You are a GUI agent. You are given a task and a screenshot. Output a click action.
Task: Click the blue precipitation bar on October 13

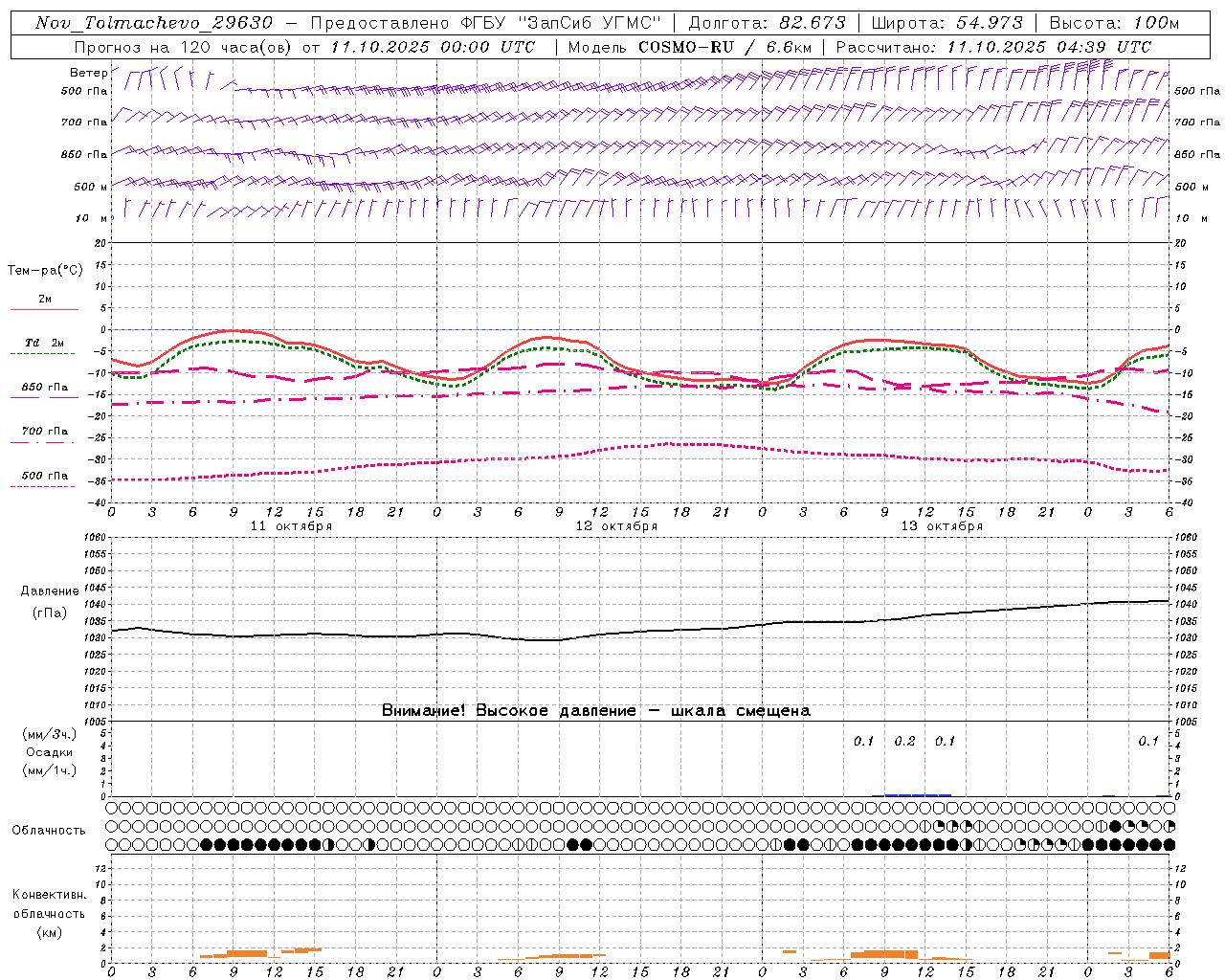click(x=911, y=794)
